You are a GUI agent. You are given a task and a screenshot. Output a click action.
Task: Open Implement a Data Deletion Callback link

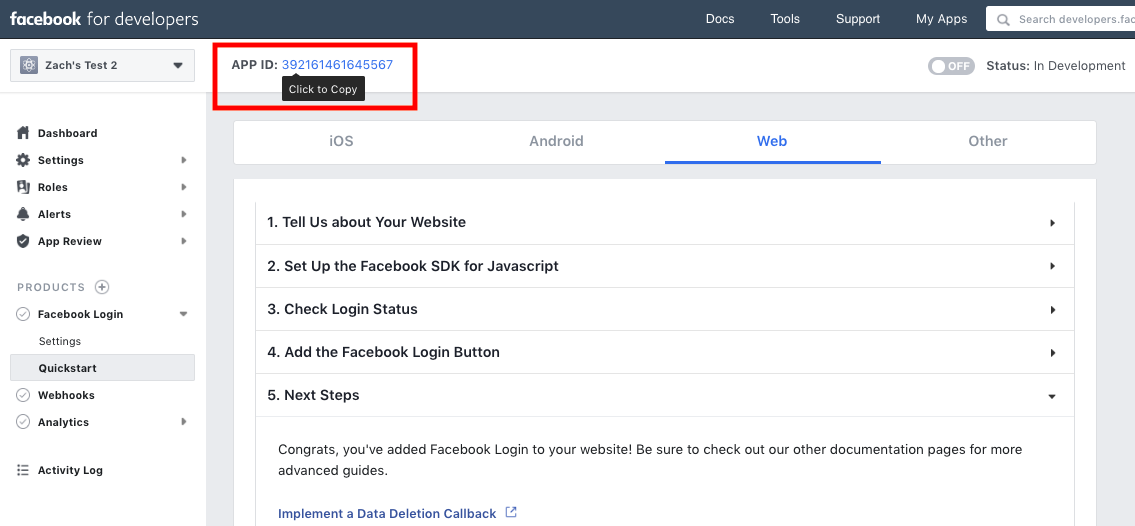pyautogui.click(x=387, y=513)
